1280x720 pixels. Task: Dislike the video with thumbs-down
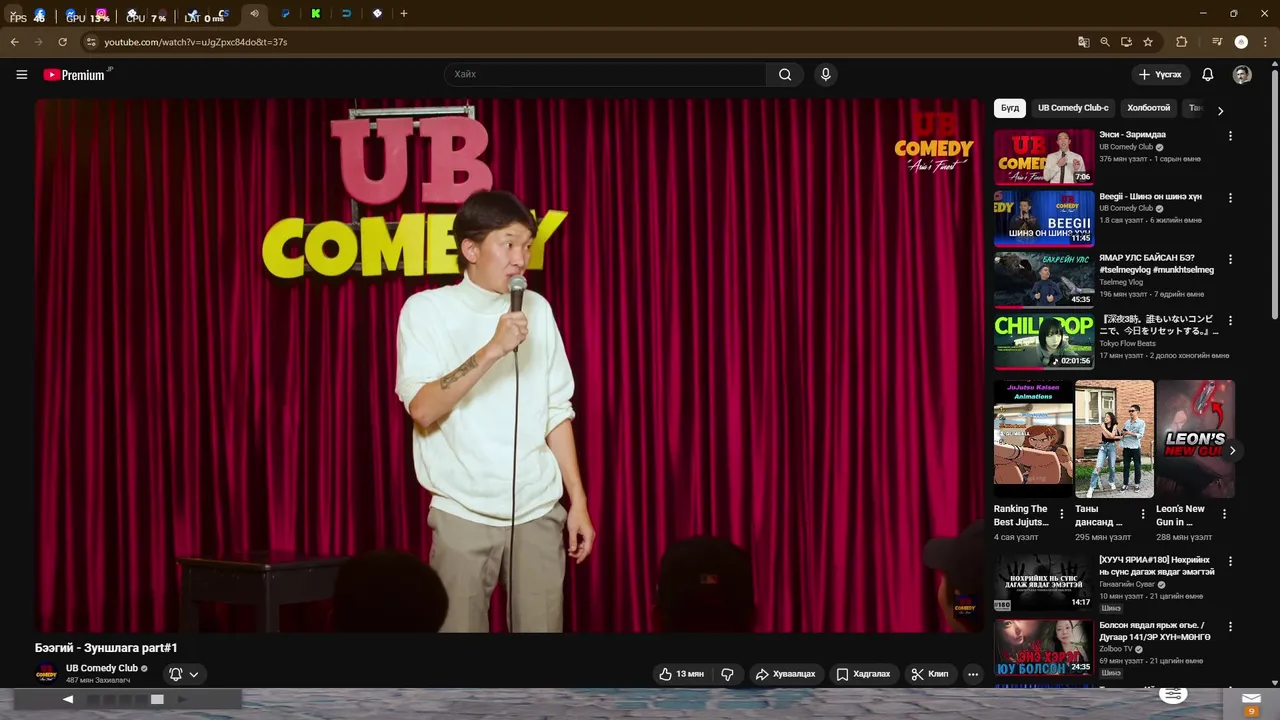(727, 674)
